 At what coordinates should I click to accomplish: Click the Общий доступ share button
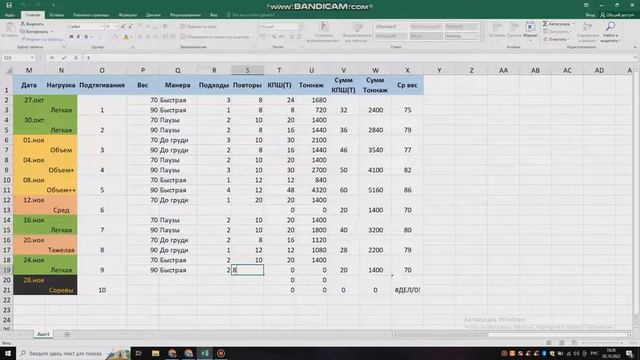[x=617, y=15]
